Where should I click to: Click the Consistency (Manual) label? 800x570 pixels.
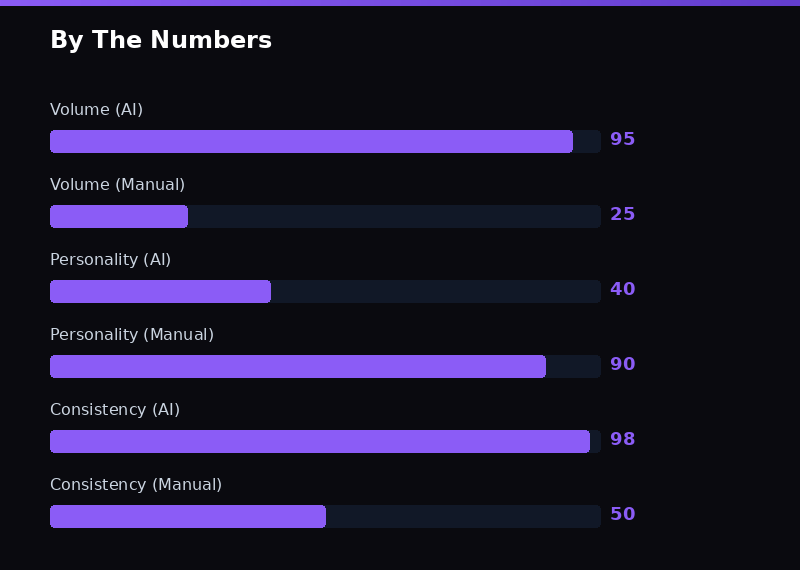(x=136, y=485)
